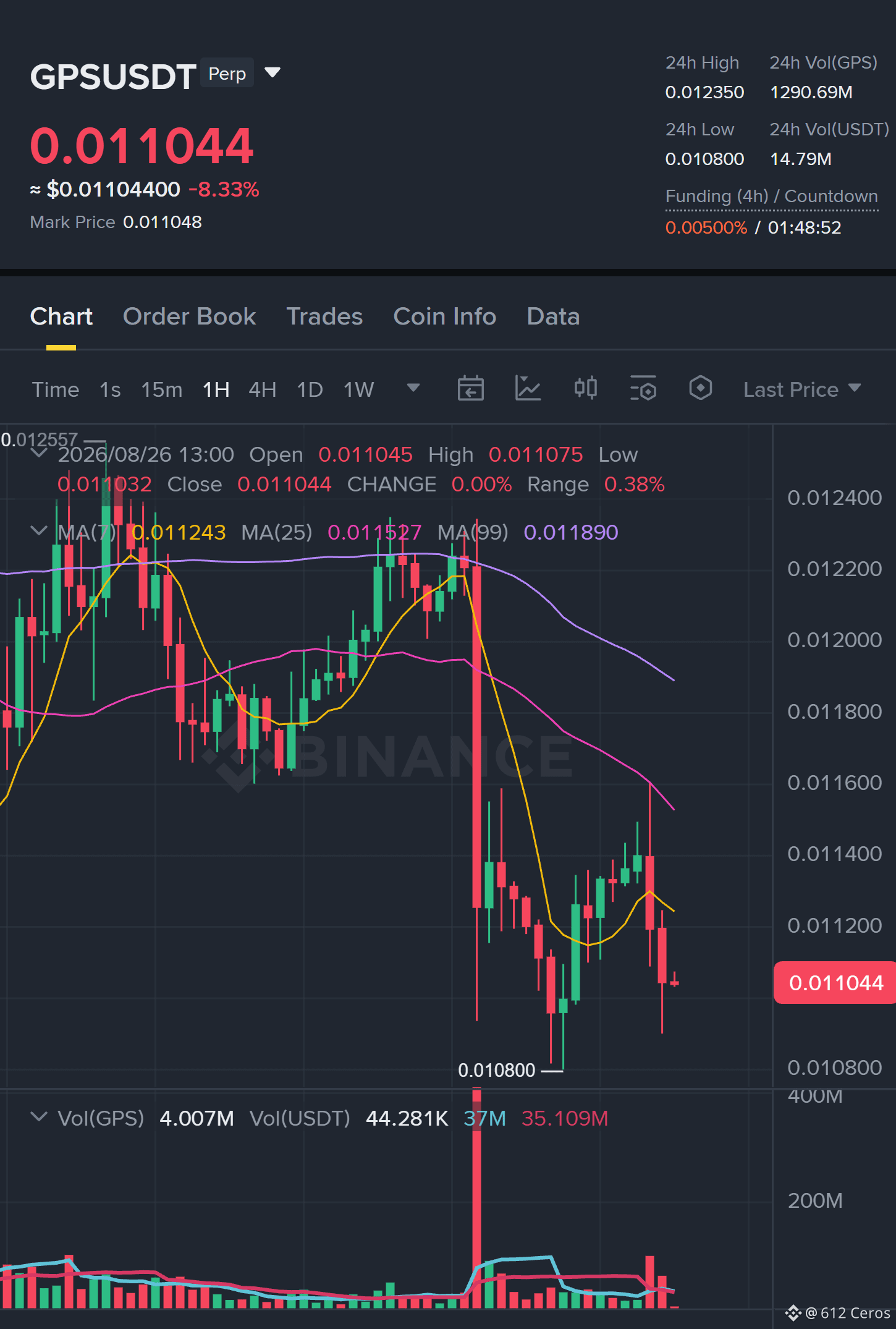Open the Trades tab
The height and width of the screenshot is (1329, 896).
pos(324,316)
